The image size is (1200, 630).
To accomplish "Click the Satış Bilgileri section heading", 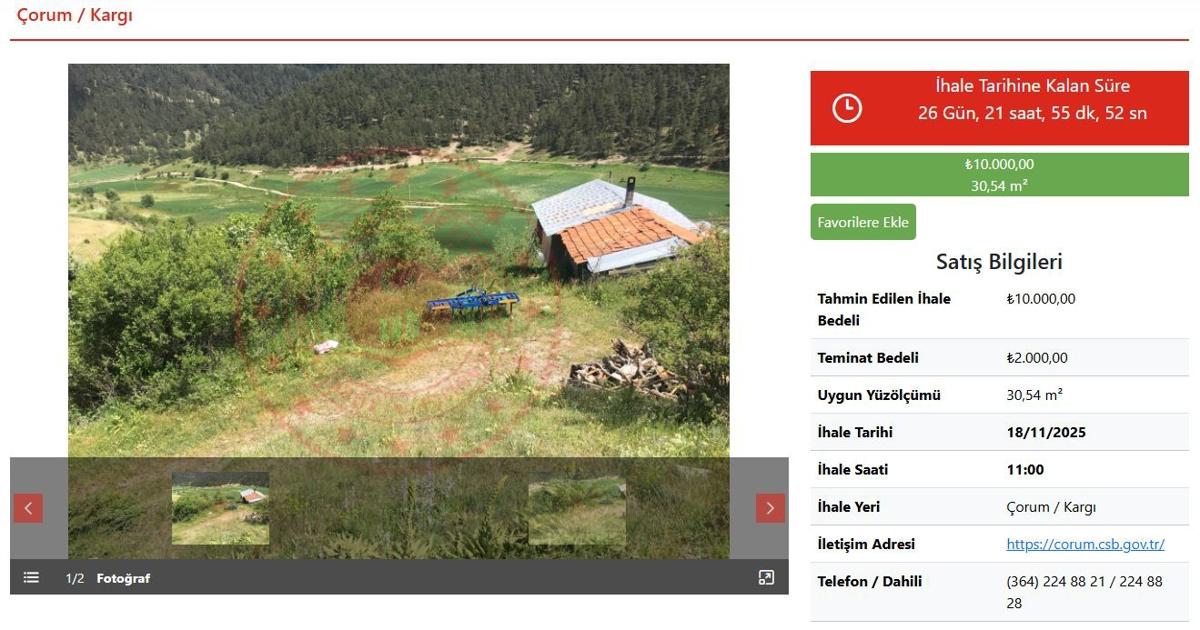I will coord(999,262).
